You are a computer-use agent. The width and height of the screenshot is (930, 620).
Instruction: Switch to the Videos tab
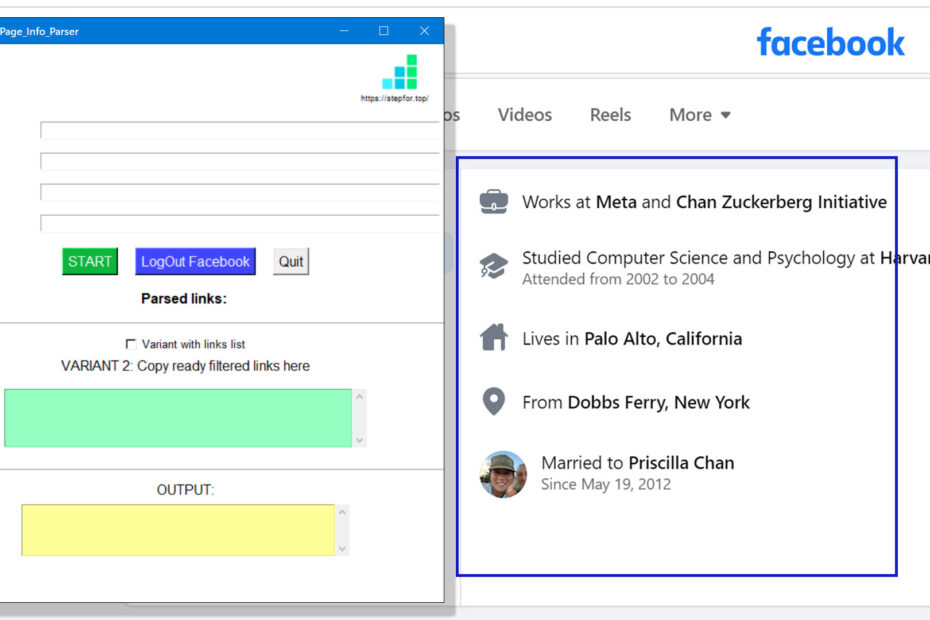click(x=525, y=115)
